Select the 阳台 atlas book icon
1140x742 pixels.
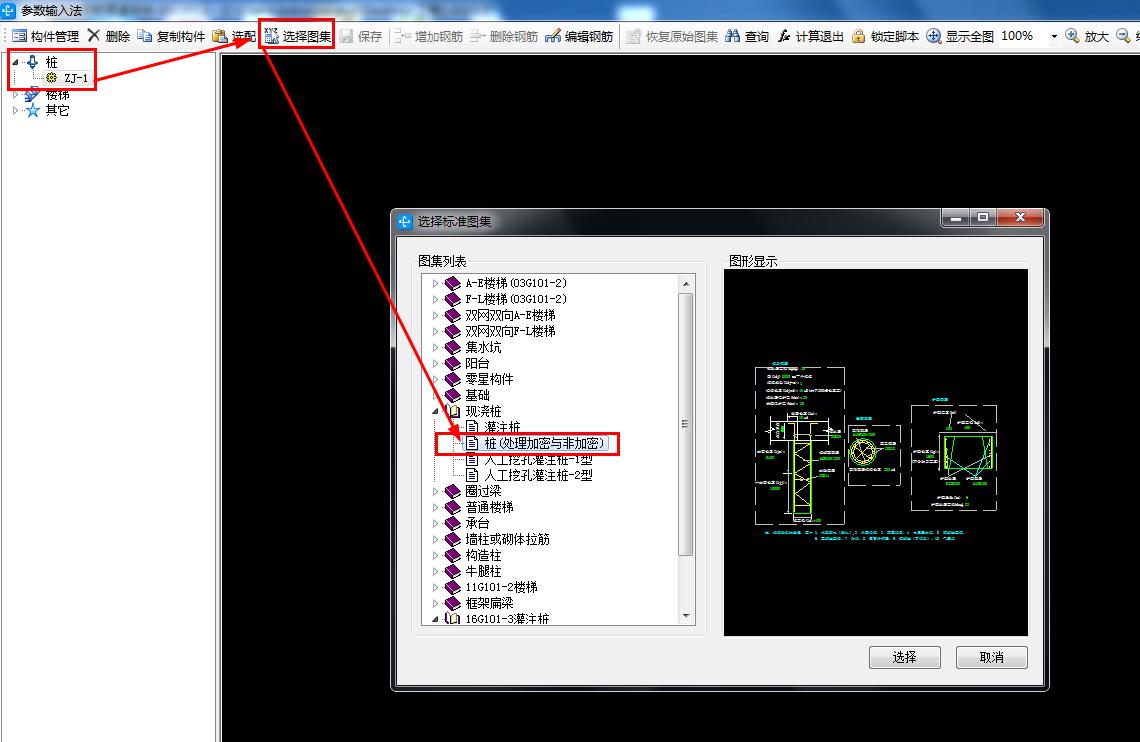tap(452, 363)
